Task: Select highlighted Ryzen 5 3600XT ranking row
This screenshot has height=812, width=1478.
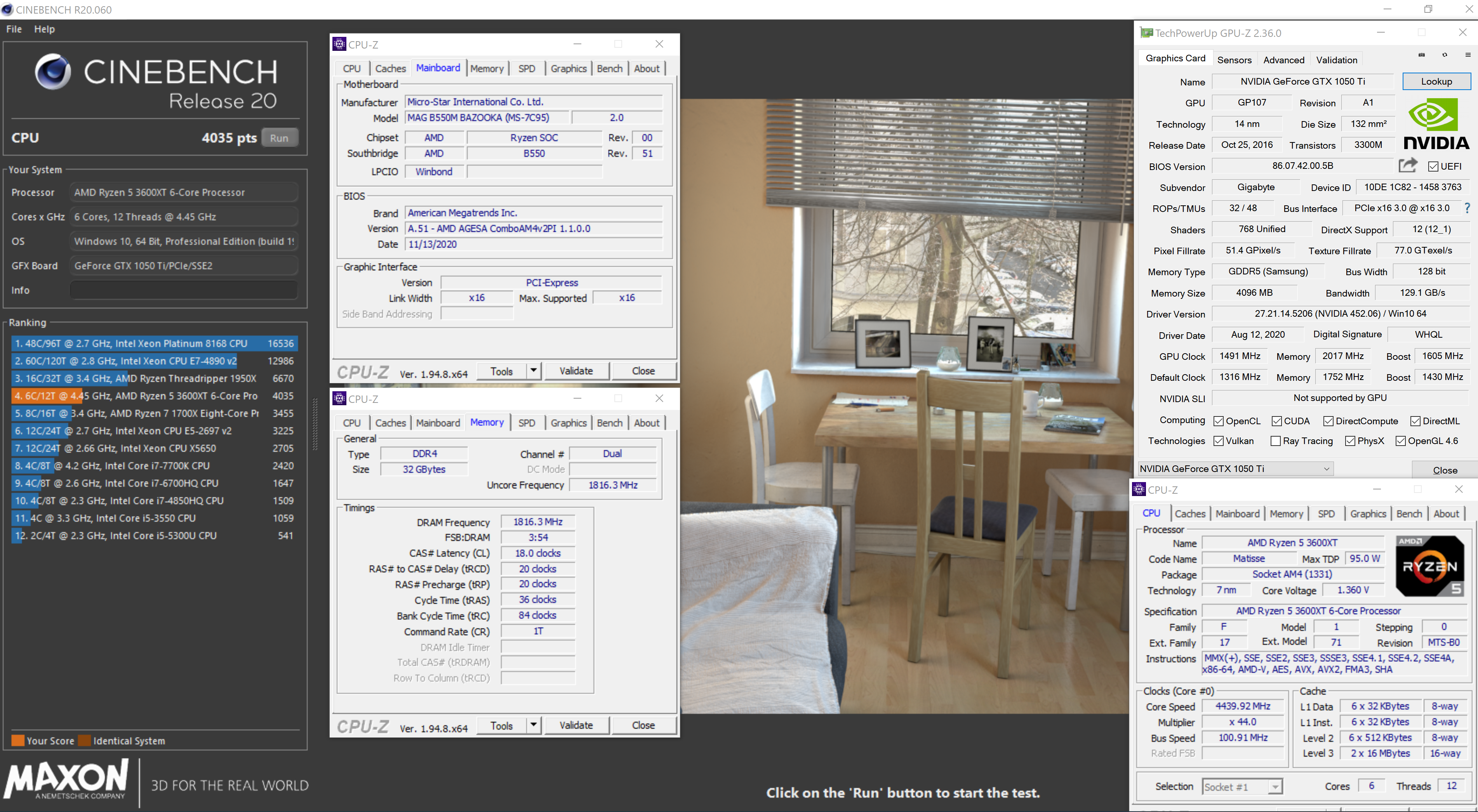Action: tap(154, 396)
